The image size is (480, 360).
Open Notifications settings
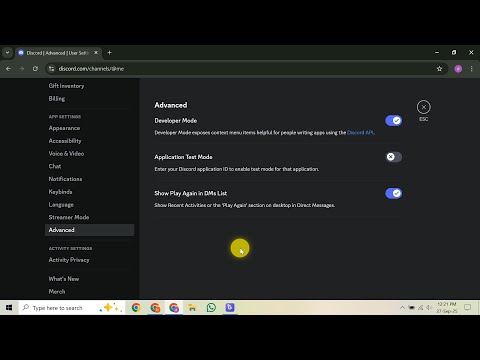tap(65, 179)
